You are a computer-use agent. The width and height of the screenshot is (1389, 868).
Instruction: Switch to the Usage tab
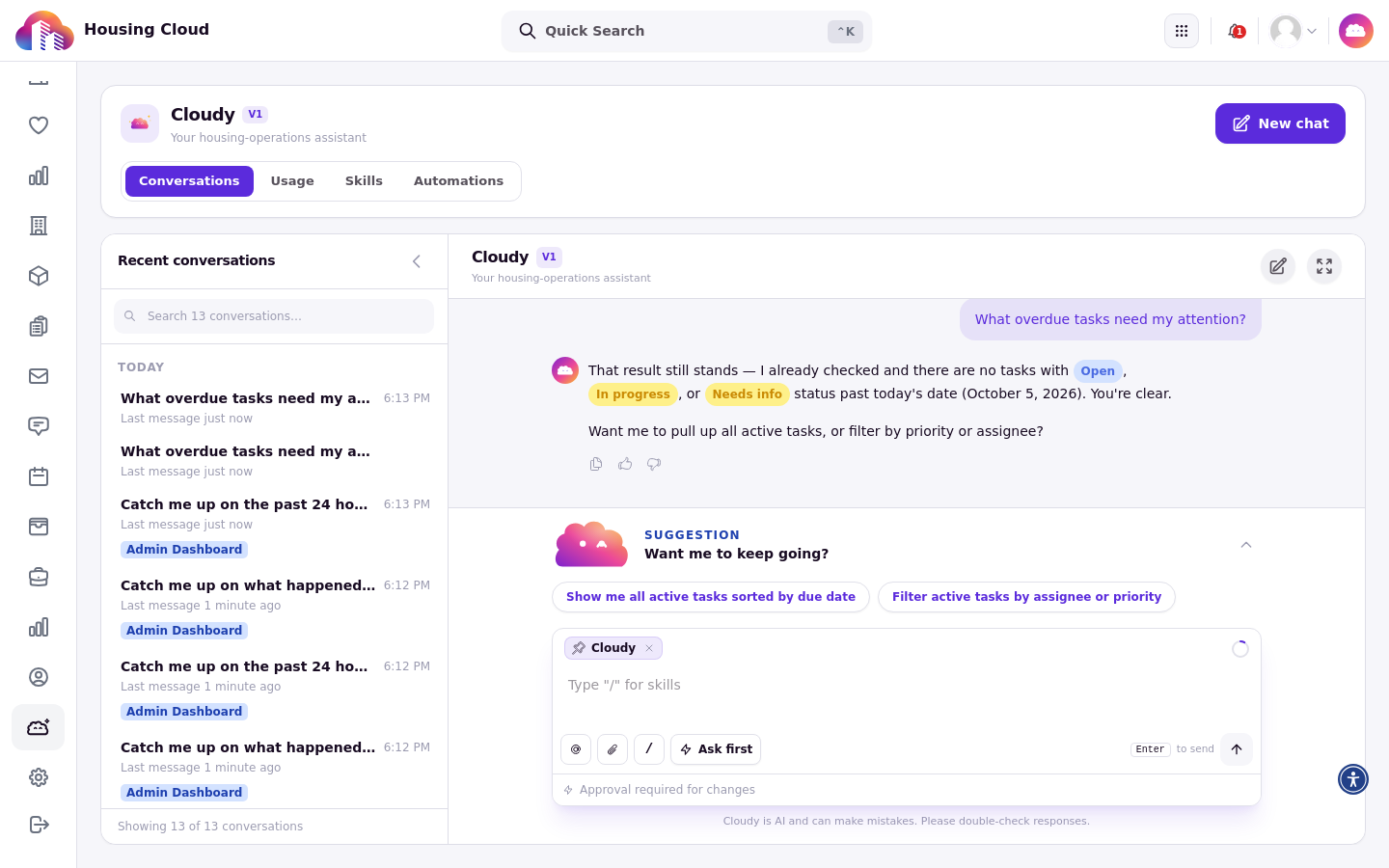coord(292,181)
